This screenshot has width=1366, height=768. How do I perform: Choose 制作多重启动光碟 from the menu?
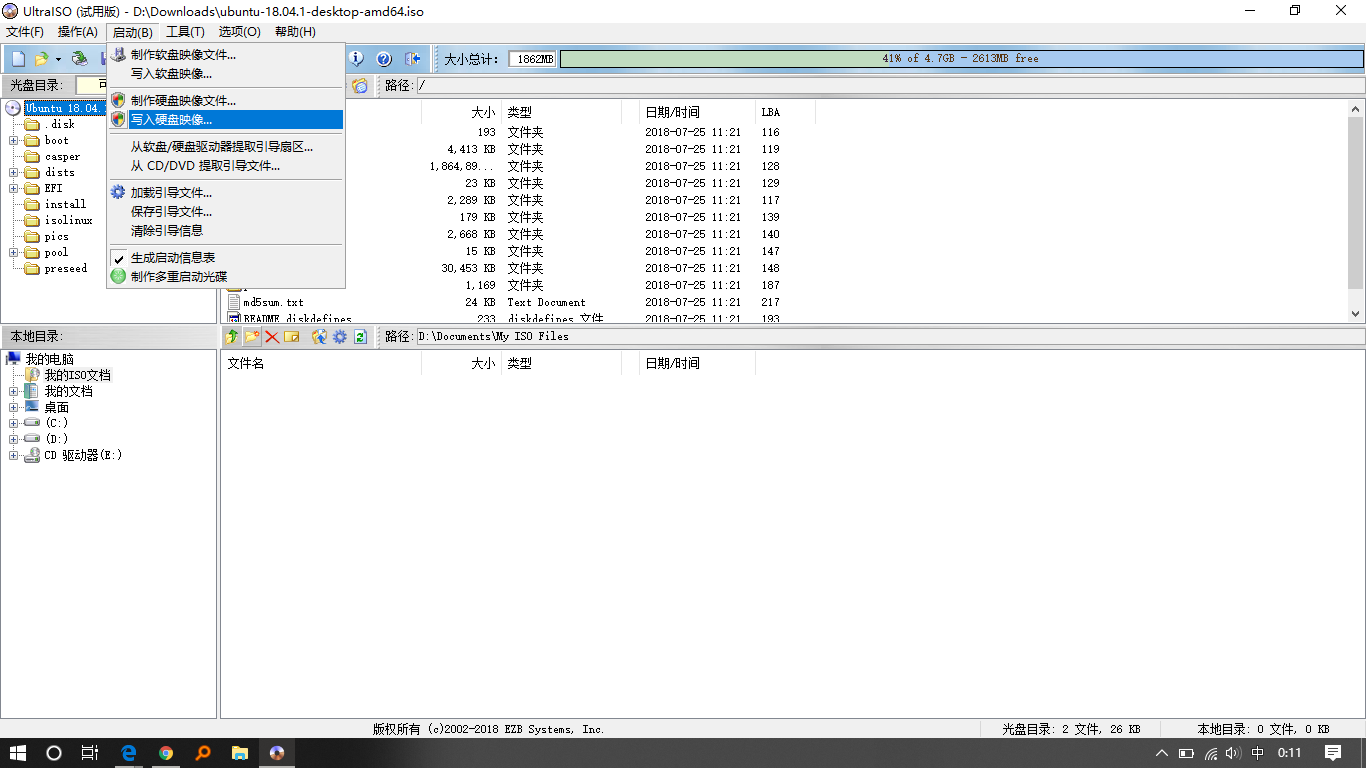pos(226,277)
